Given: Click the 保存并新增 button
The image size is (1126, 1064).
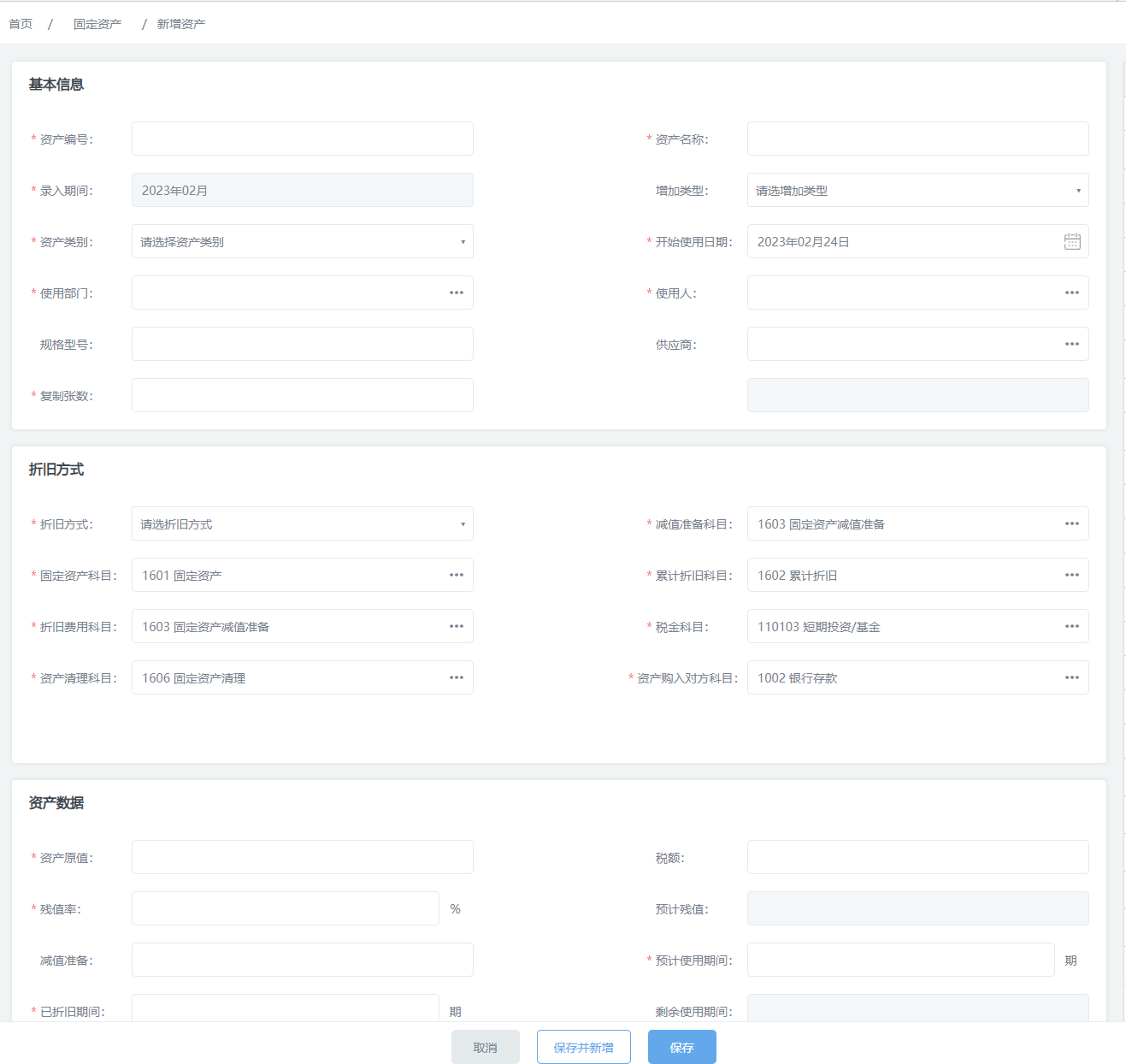Looking at the screenshot, I should [584, 1047].
